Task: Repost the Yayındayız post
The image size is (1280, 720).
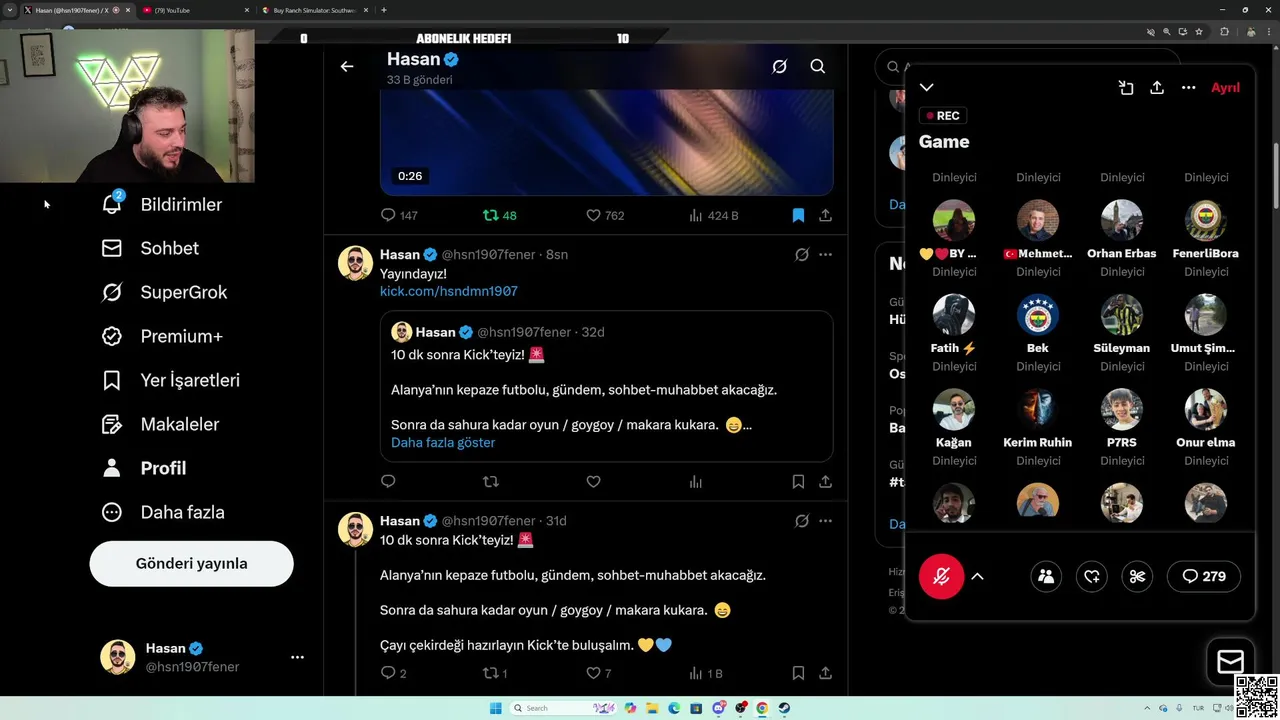Action: click(490, 481)
